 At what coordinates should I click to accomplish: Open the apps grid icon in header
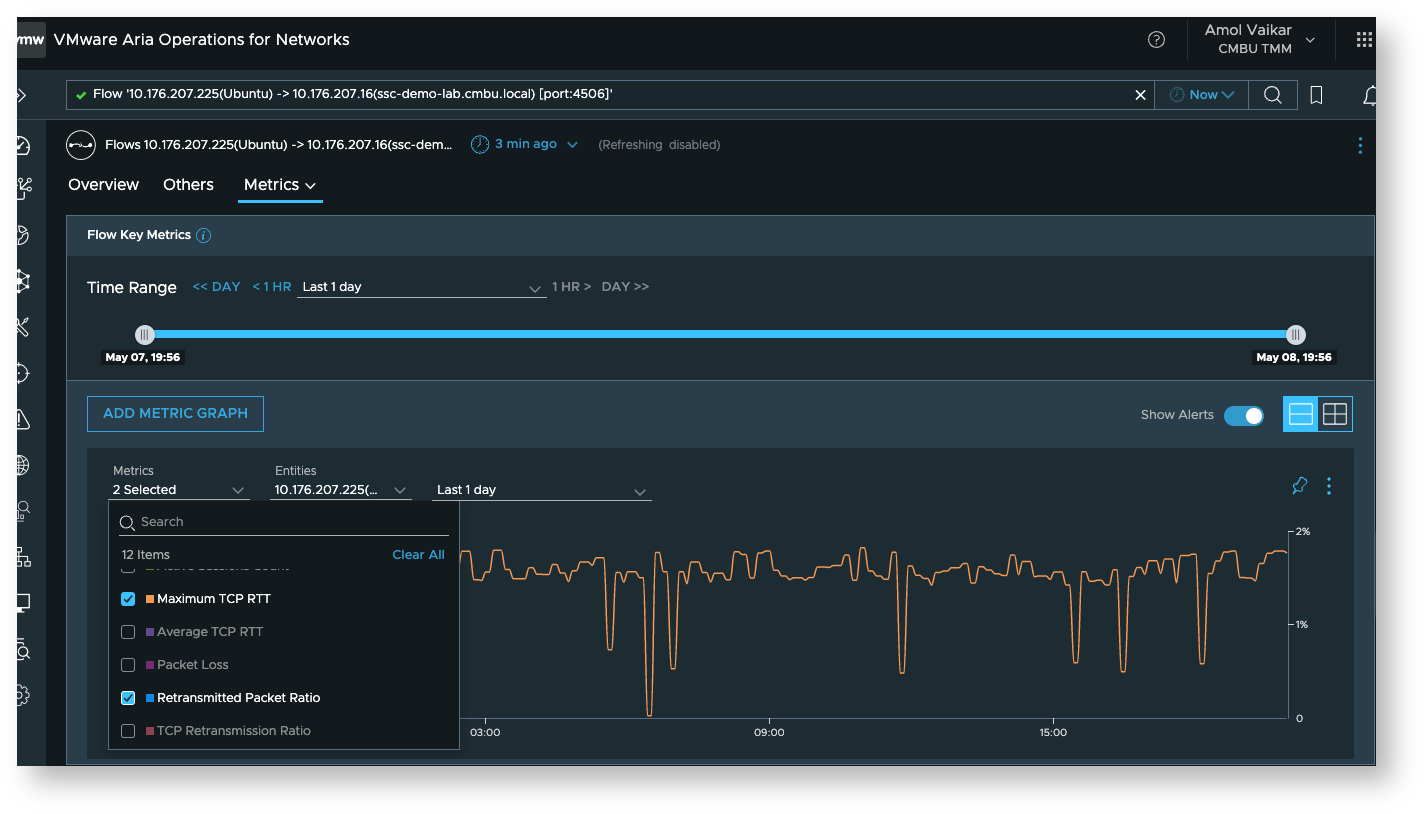(1364, 40)
